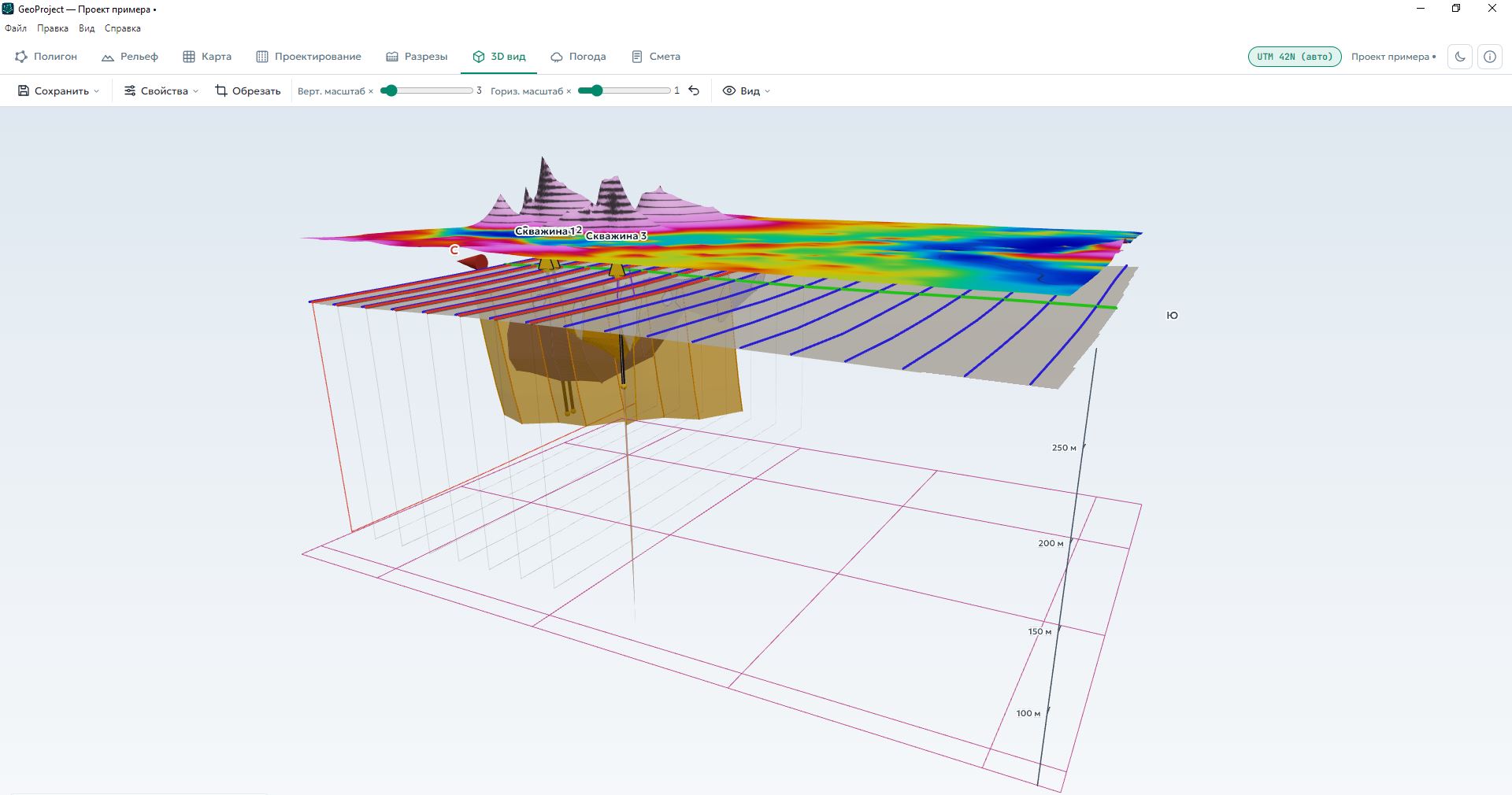Click the Скважина 12 label
The image size is (1512, 795).
coord(548,231)
